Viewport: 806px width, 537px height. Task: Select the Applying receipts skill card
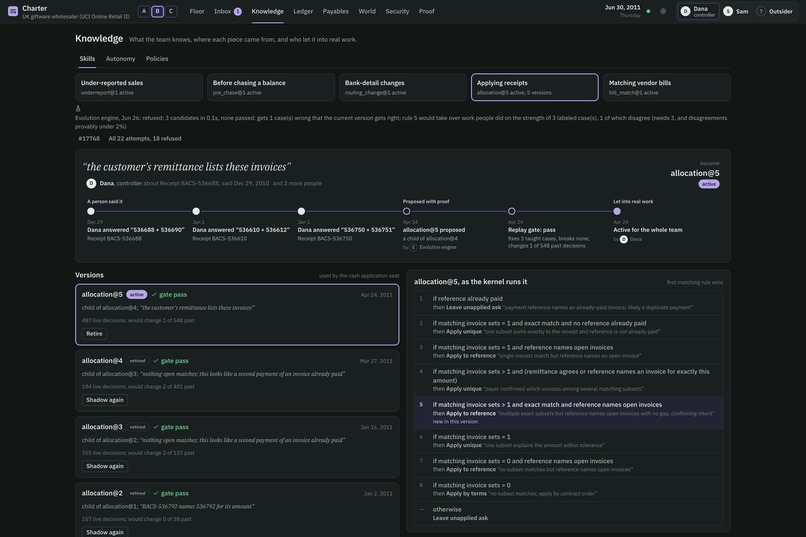[535, 87]
